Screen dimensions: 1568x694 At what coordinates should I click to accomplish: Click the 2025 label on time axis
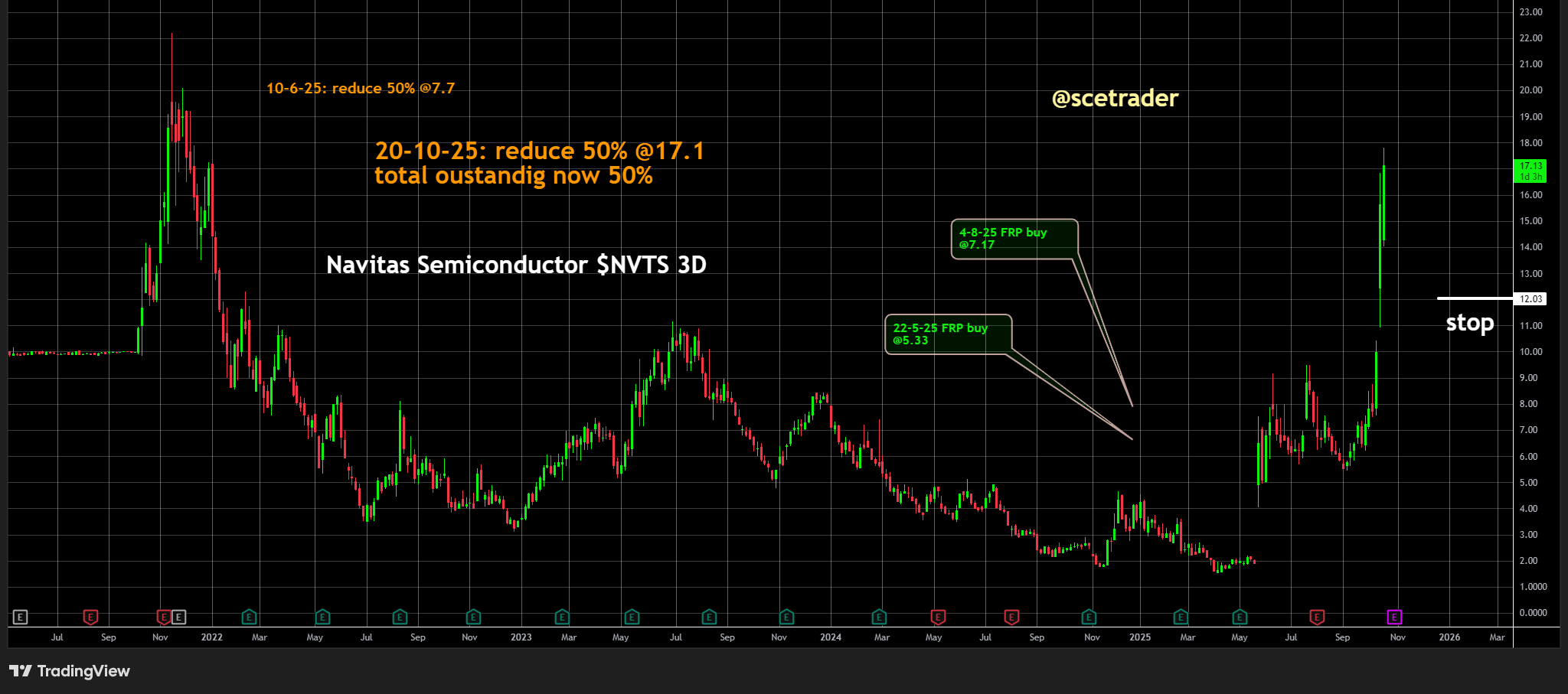coord(1139,637)
